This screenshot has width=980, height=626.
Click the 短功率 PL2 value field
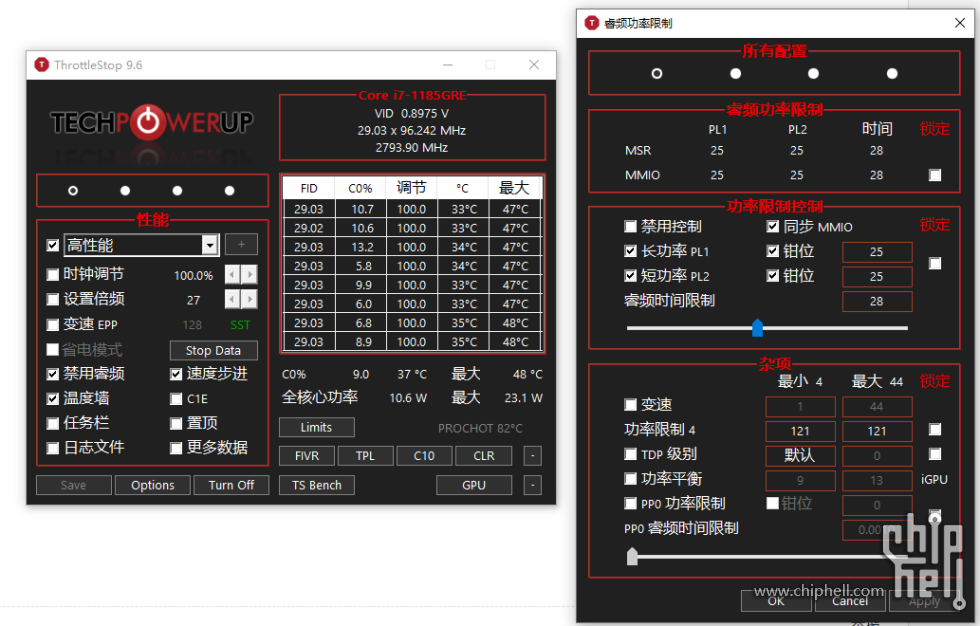pos(877,277)
